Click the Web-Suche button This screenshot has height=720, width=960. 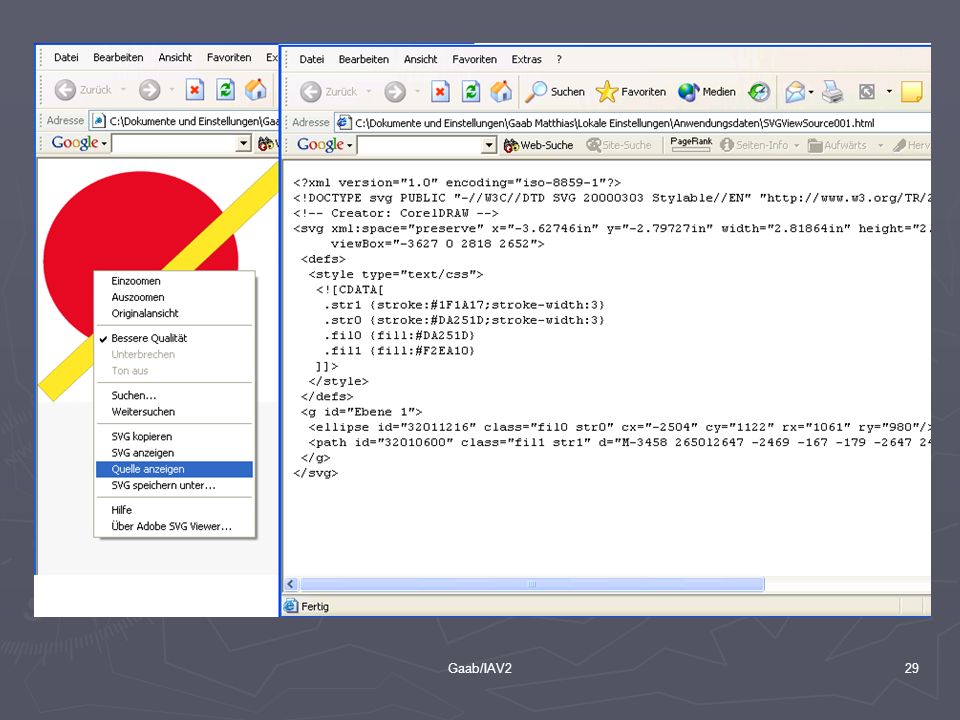click(x=538, y=145)
